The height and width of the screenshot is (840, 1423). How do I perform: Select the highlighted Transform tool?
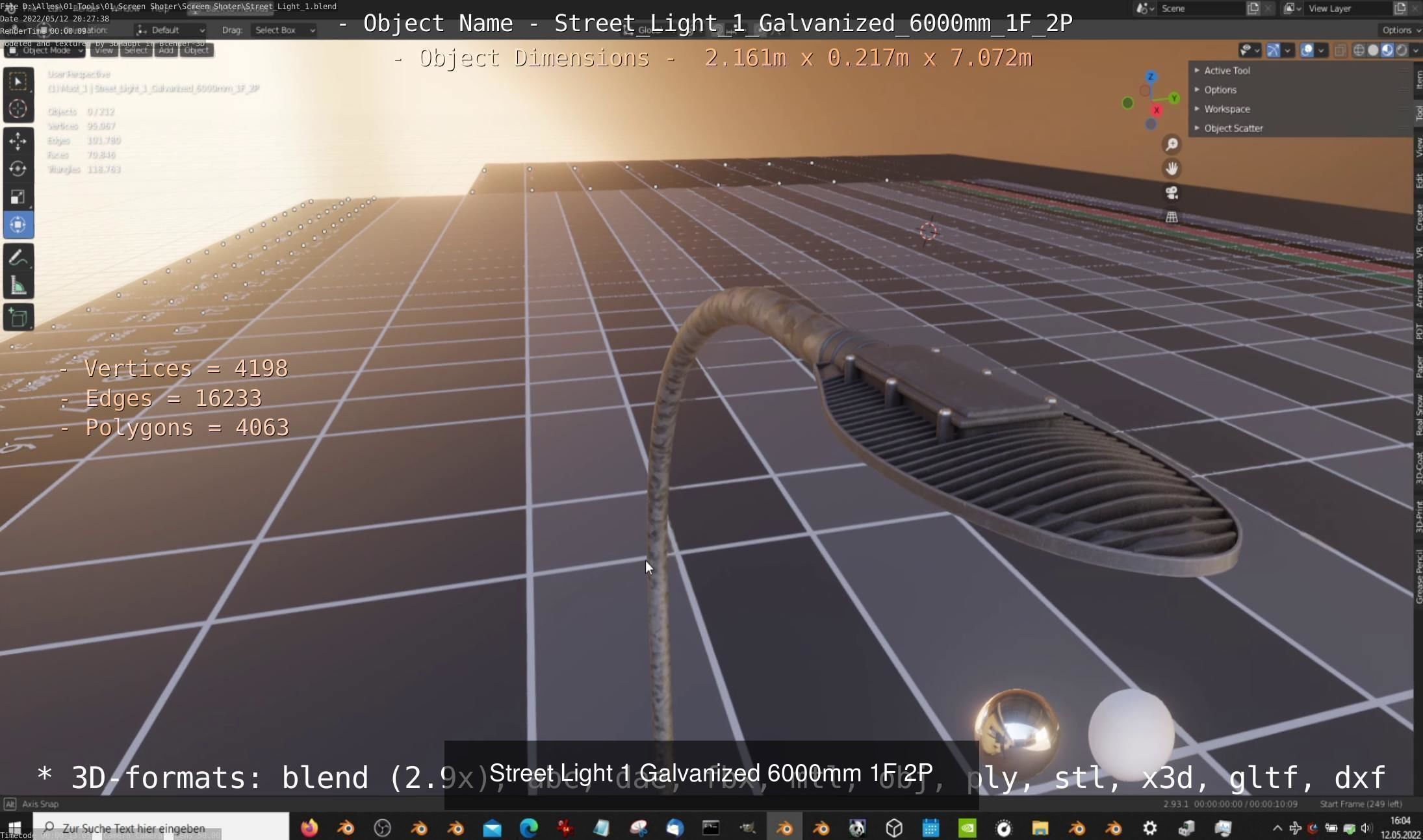pyautogui.click(x=18, y=225)
